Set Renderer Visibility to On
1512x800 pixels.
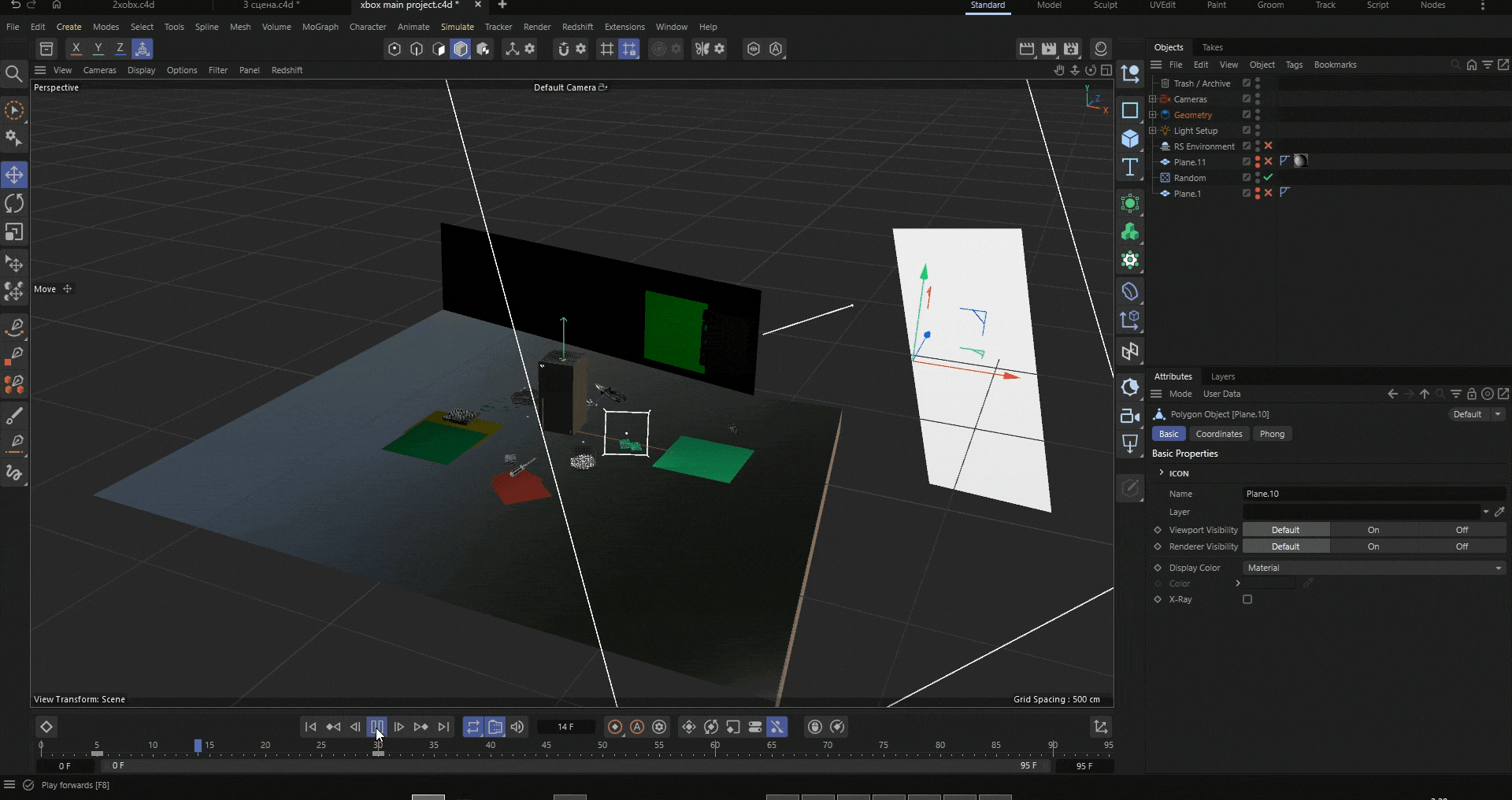[x=1373, y=546]
